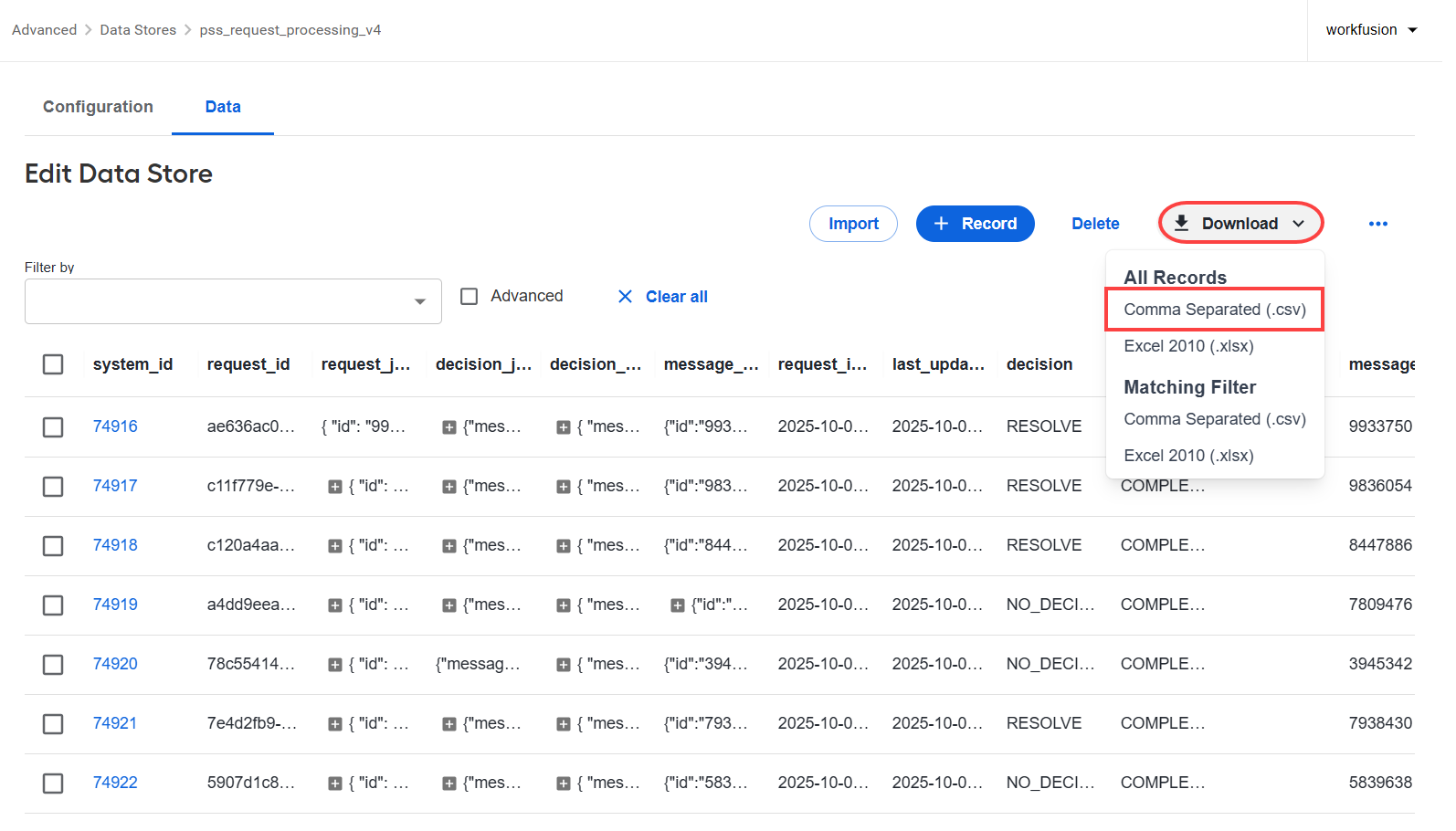Expand request_j JSON cell in row 74922
1456x831 pixels.
click(x=335, y=784)
